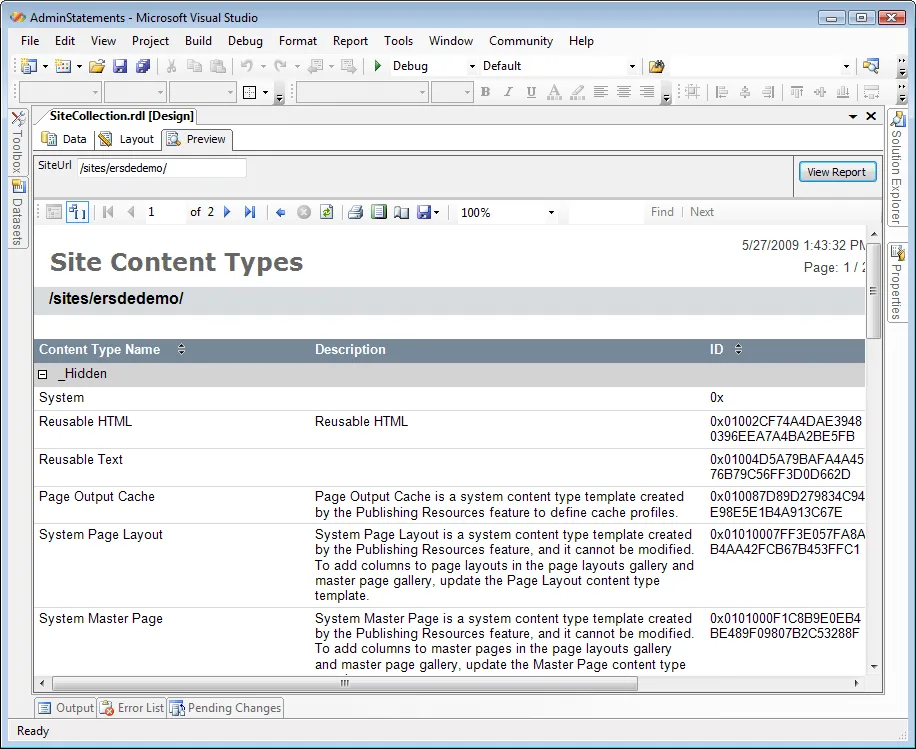Click inside the SiteUrl input field

click(x=160, y=167)
